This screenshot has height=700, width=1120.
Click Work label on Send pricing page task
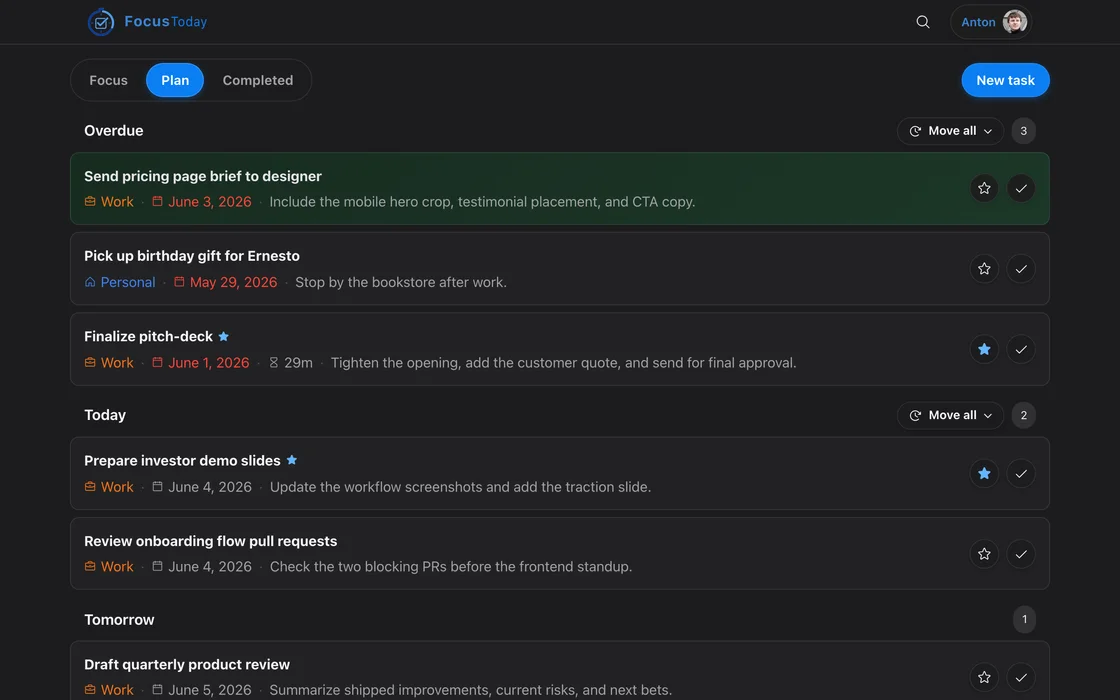tap(117, 202)
